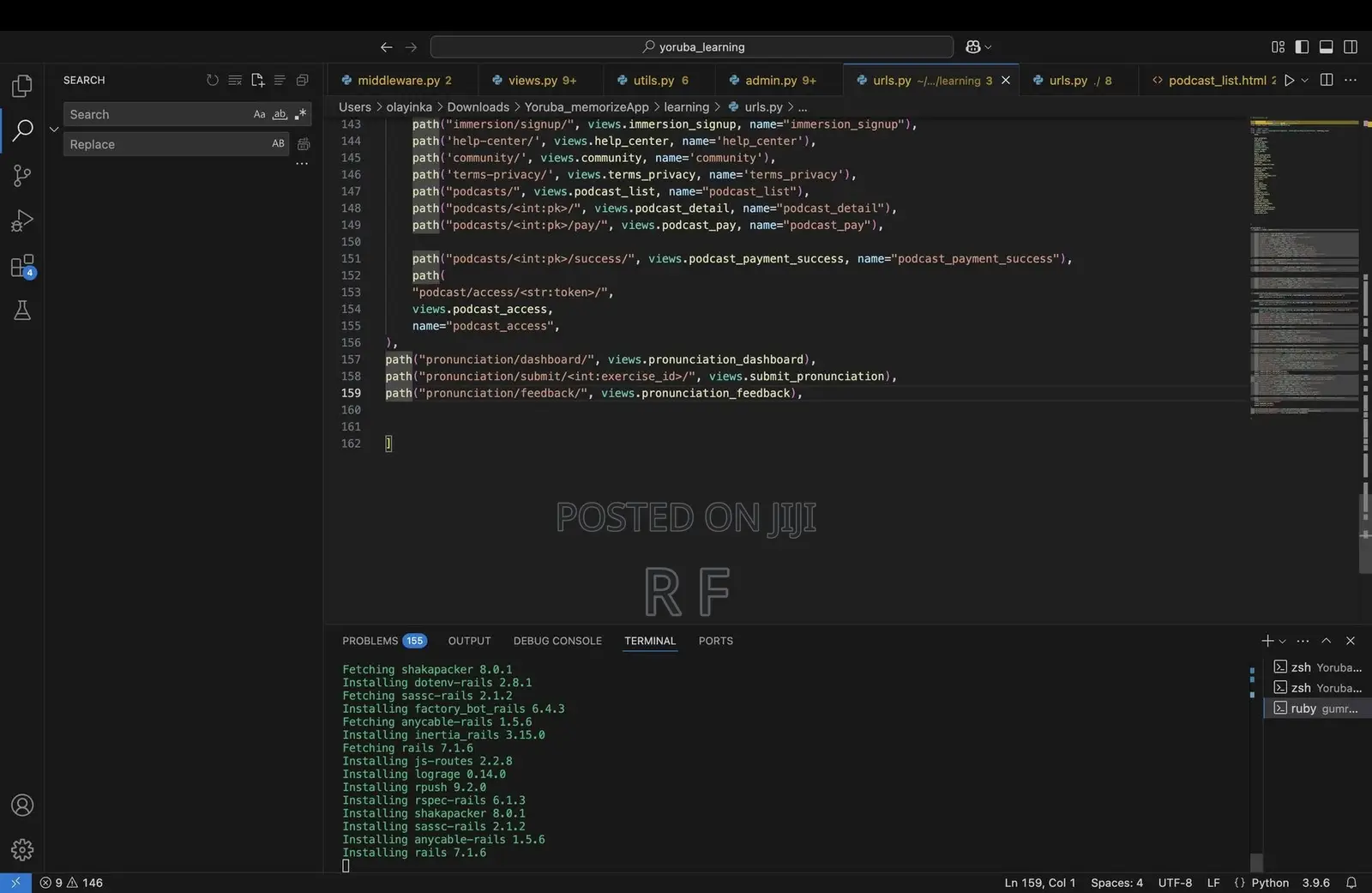This screenshot has width=1372, height=893.
Task: Open dropdown beside Run Python file button
Action: (x=1305, y=80)
